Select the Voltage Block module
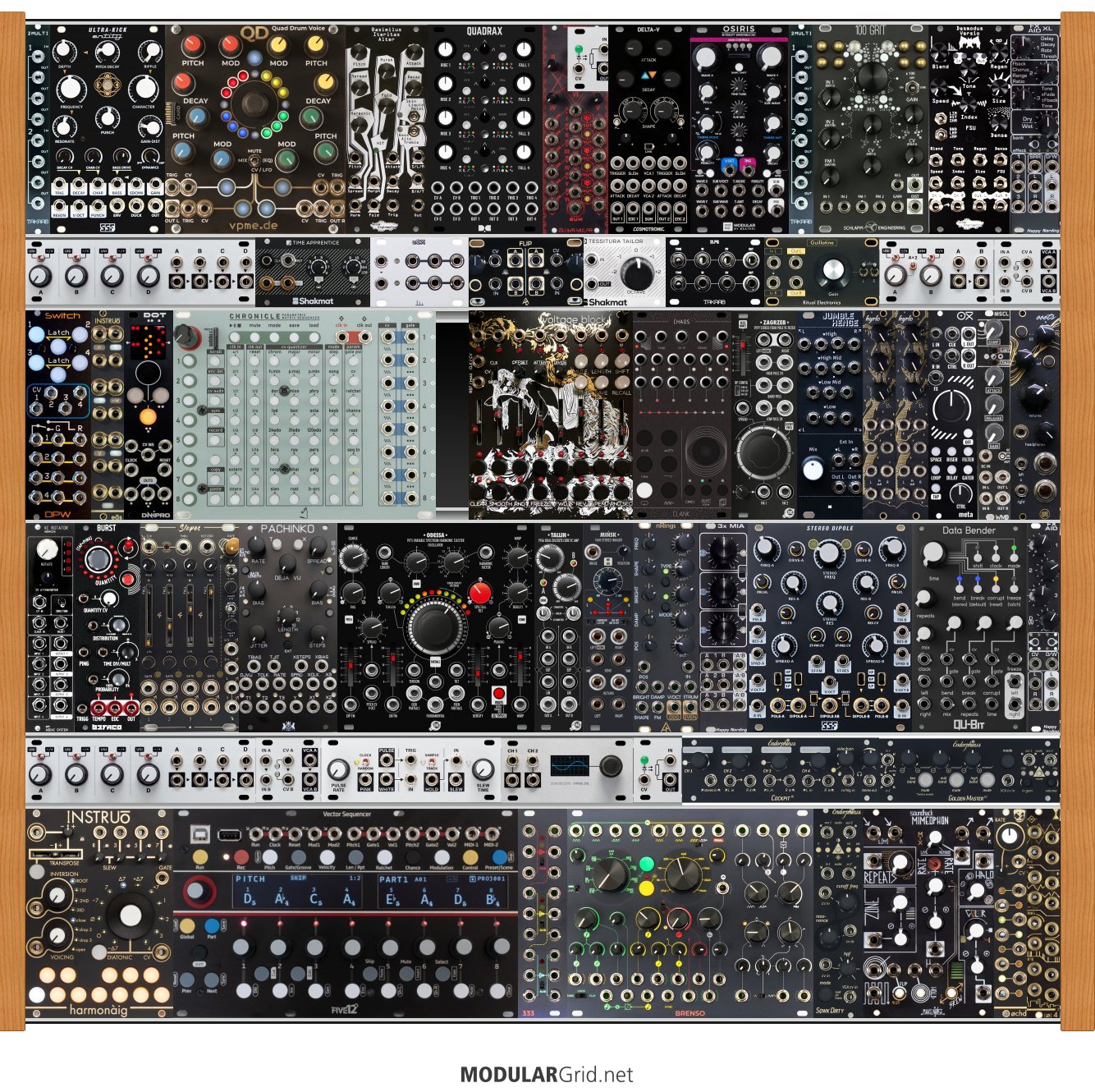This screenshot has height=1092, width=1095. pos(551,415)
